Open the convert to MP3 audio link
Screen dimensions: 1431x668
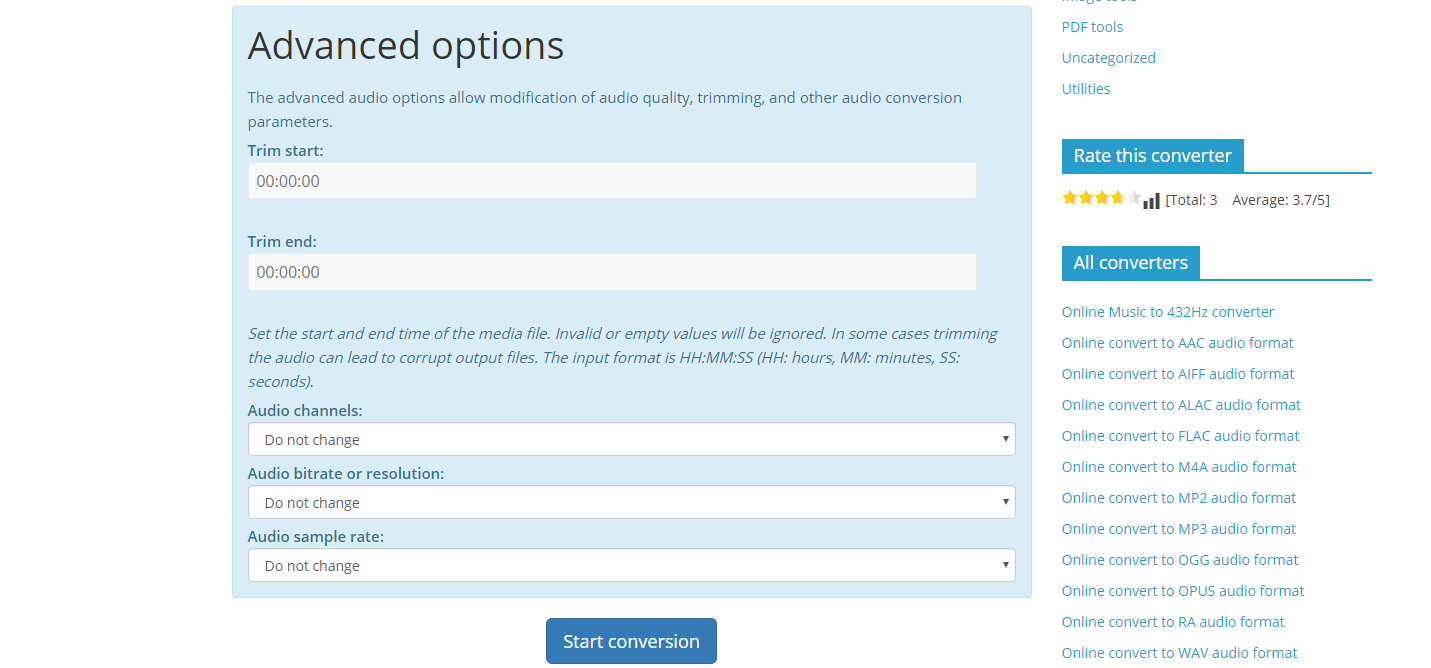tap(1178, 529)
